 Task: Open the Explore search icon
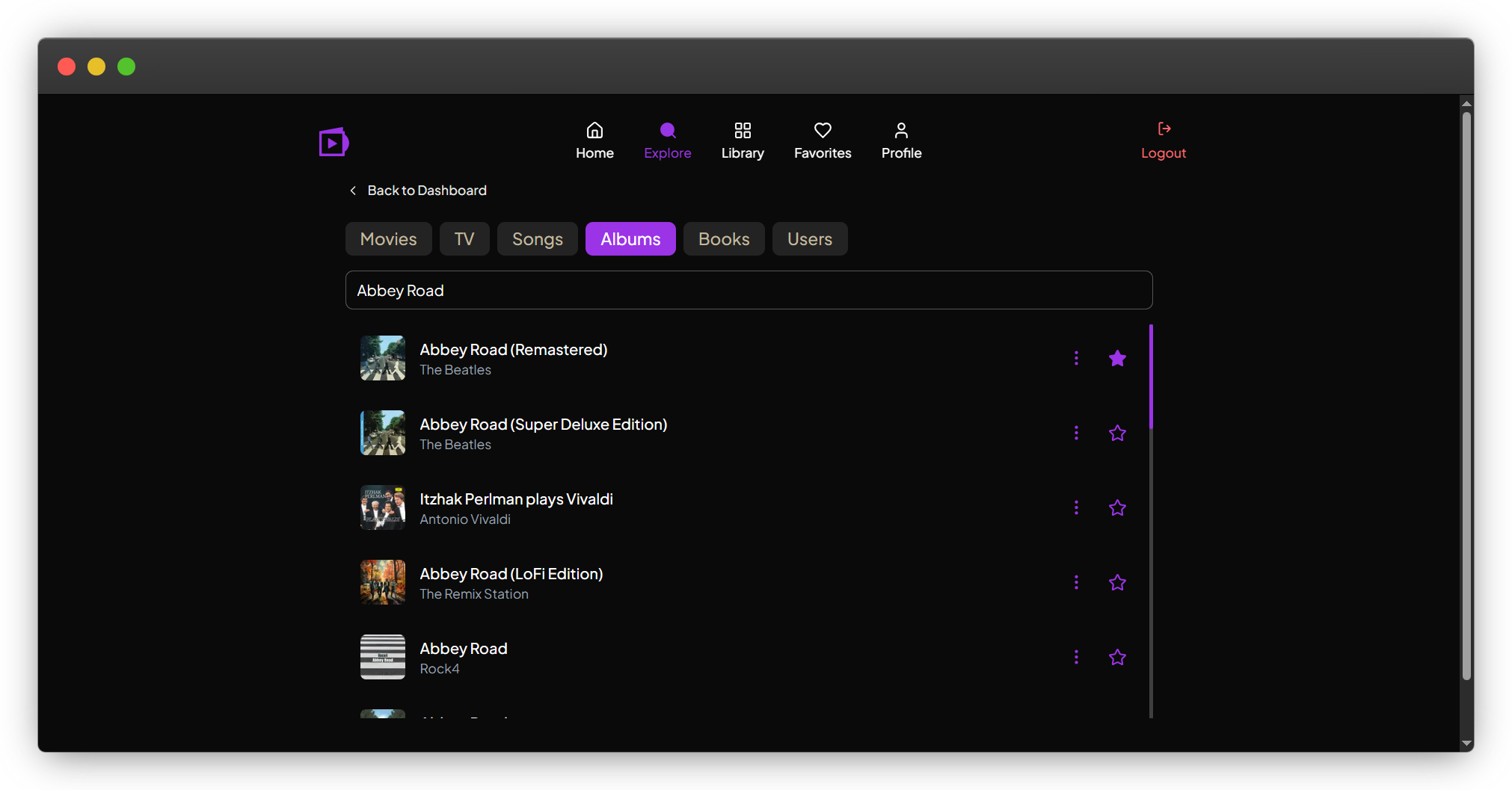pyautogui.click(x=668, y=131)
